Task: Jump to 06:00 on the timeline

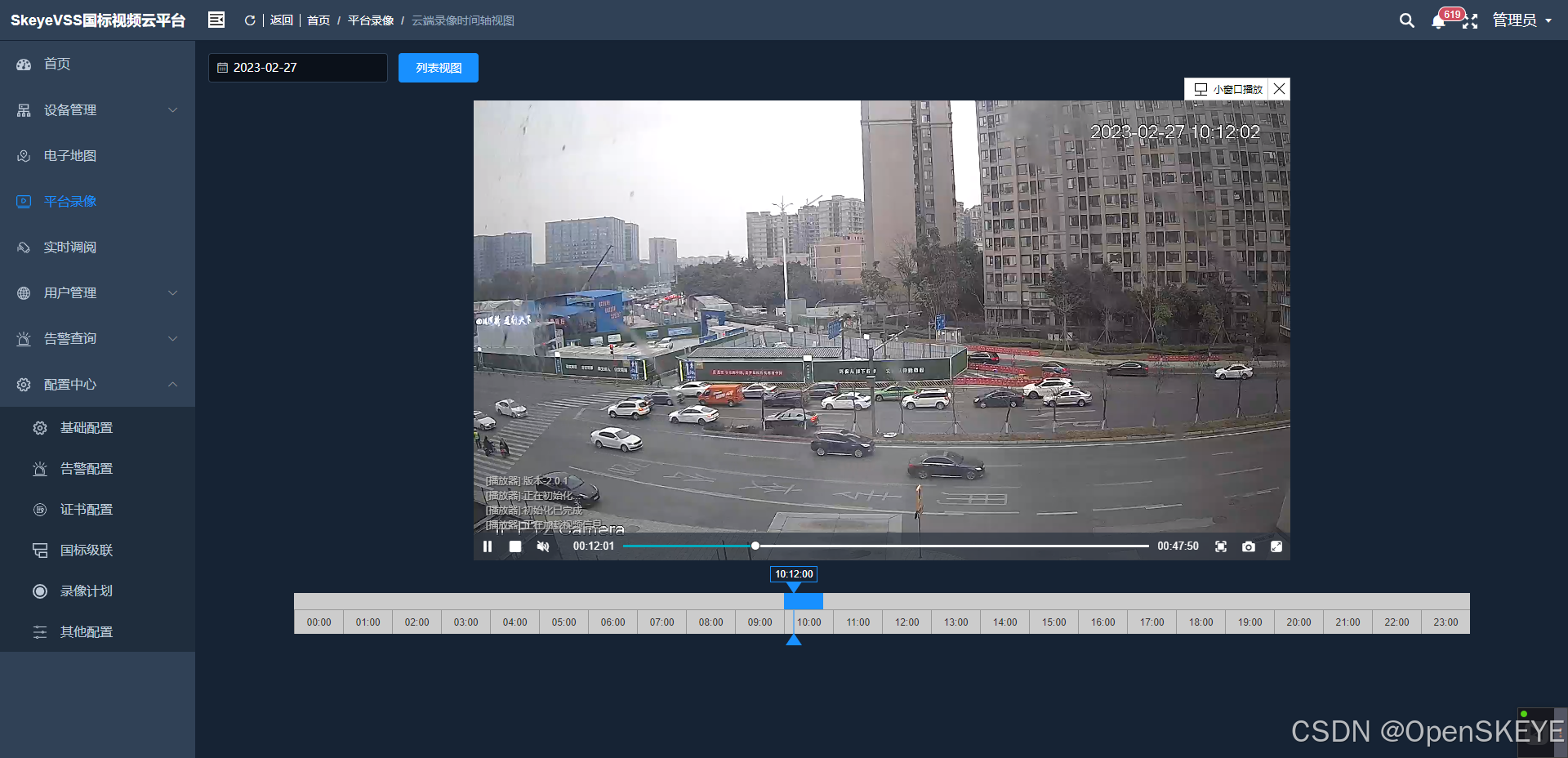Action: tap(612, 622)
